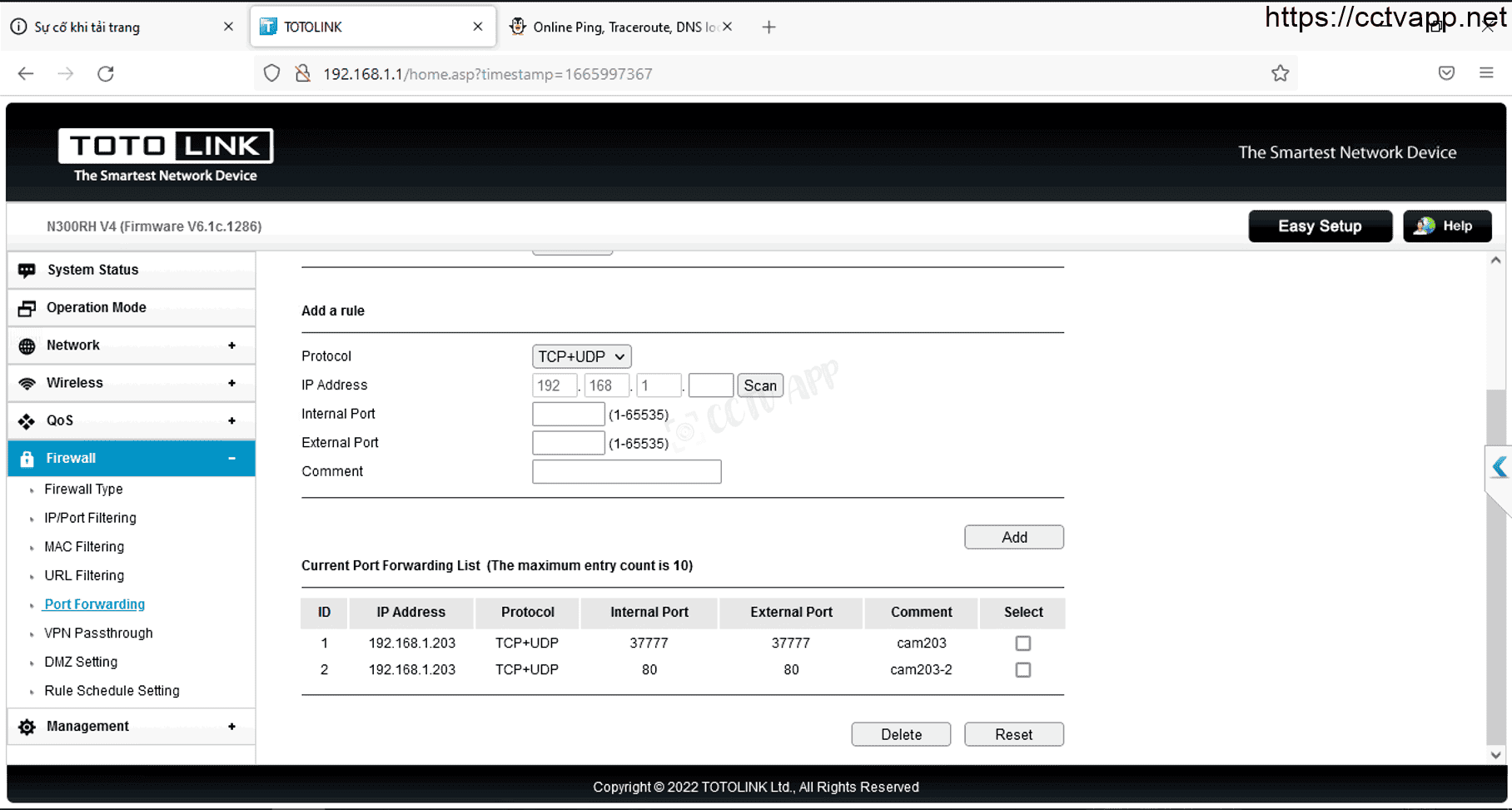Image resolution: width=1512 pixels, height=810 pixels.
Task: Open DMZ Setting menu item
Action: click(x=81, y=662)
